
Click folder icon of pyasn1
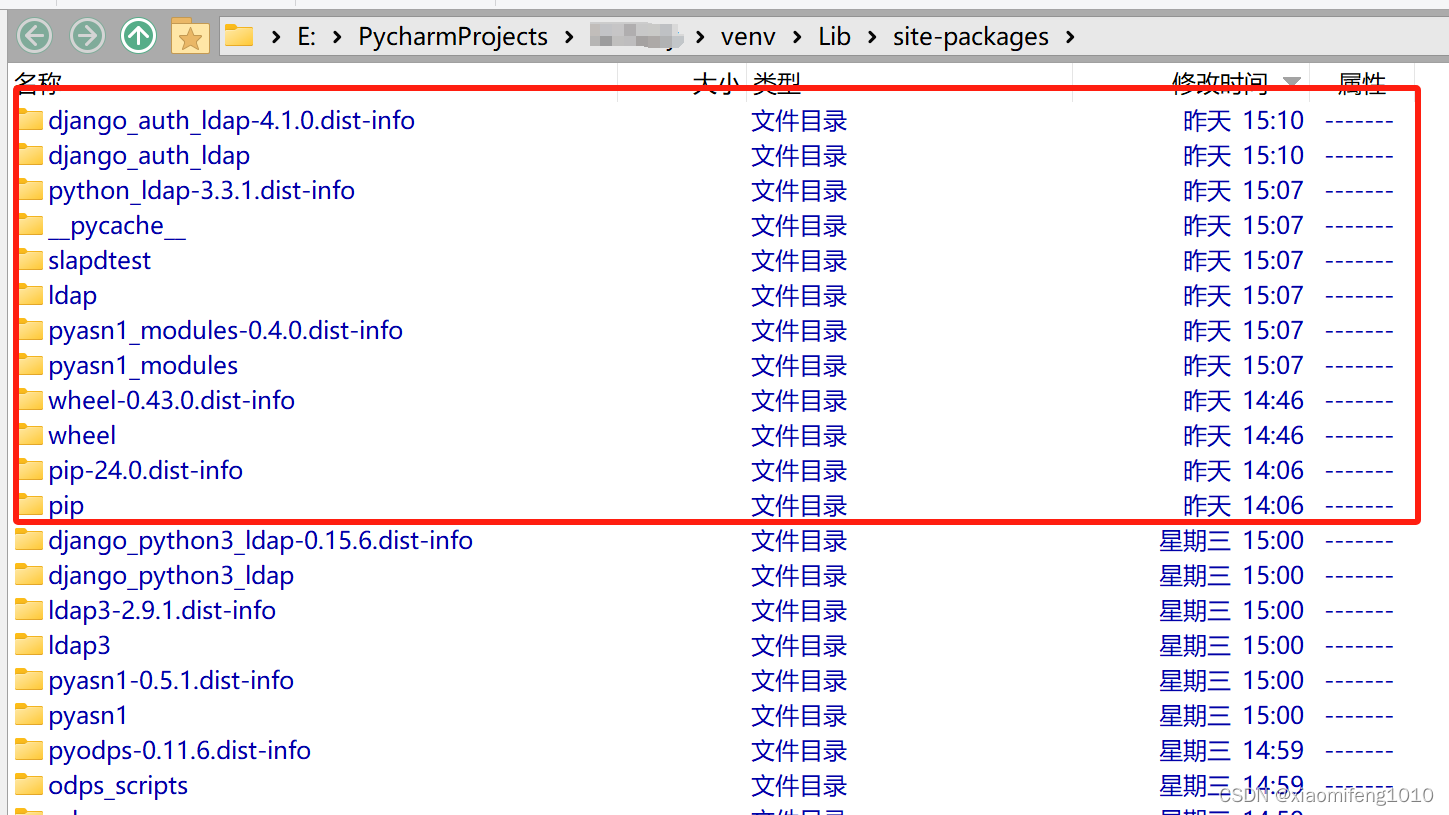tap(30, 715)
